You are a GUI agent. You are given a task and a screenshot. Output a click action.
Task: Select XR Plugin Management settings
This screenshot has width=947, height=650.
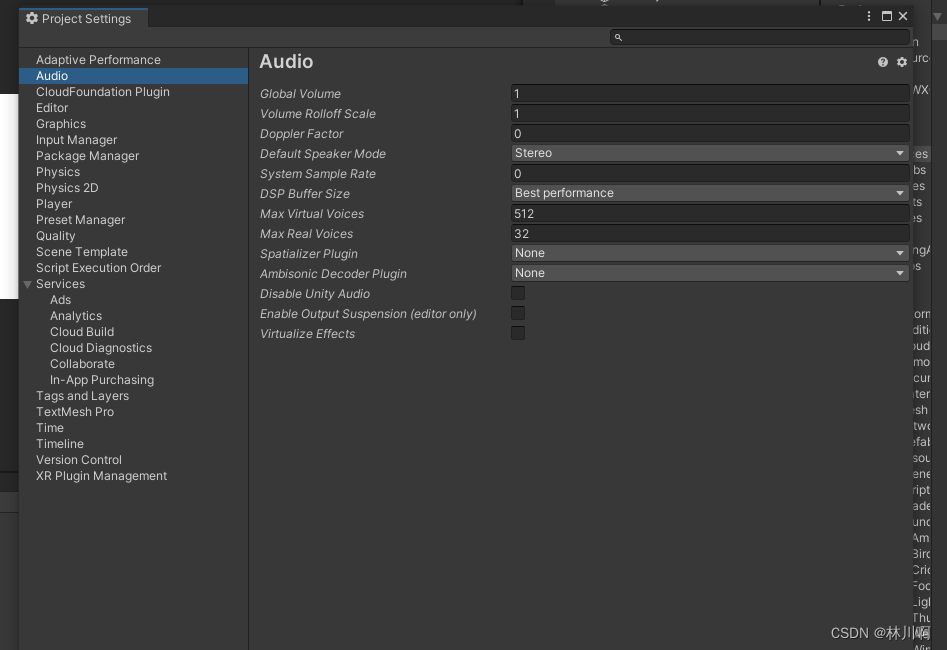pyautogui.click(x=101, y=475)
